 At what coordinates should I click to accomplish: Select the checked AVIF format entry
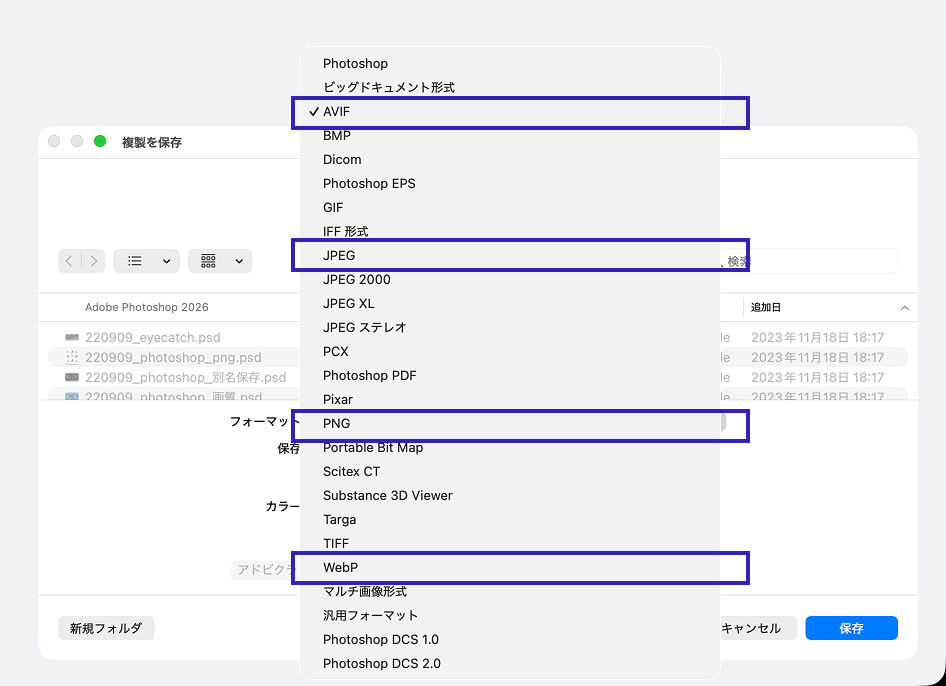tap(336, 112)
